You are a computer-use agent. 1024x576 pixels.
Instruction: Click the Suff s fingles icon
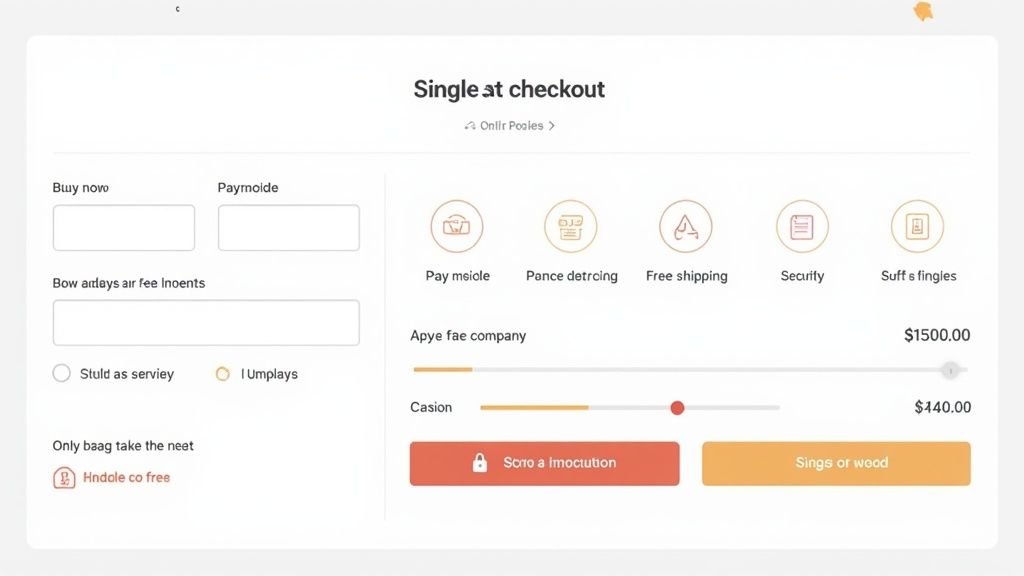pos(917,226)
